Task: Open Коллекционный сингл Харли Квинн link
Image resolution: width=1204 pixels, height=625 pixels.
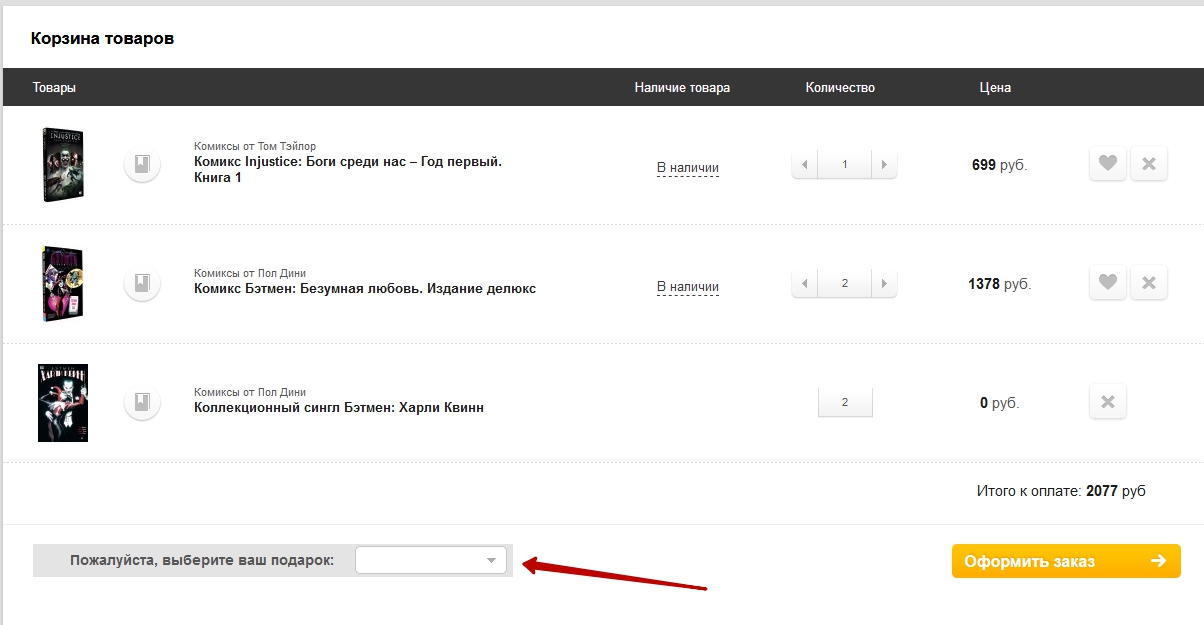Action: click(x=338, y=407)
